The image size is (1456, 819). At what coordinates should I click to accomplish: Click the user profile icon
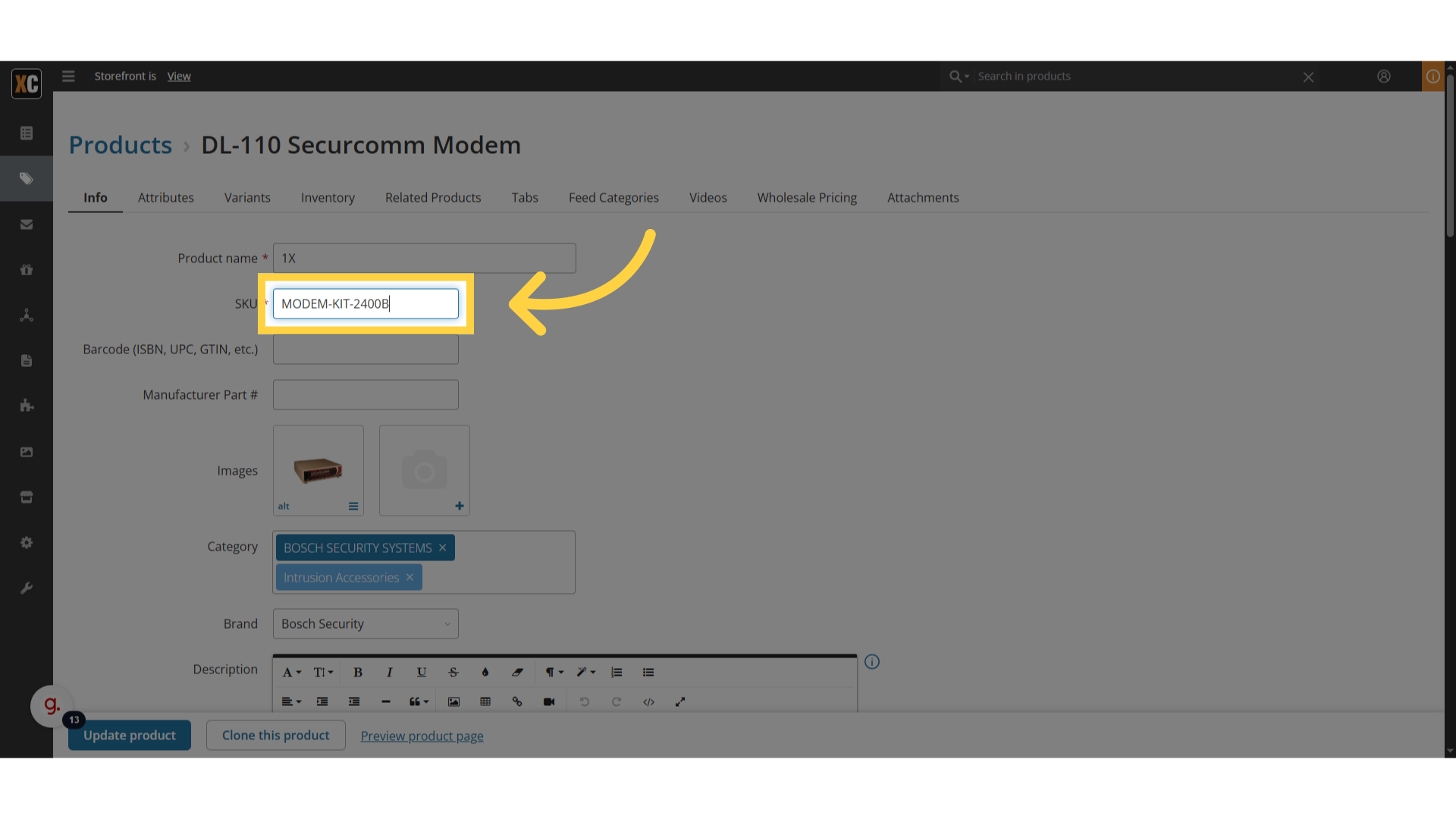coord(1384,76)
